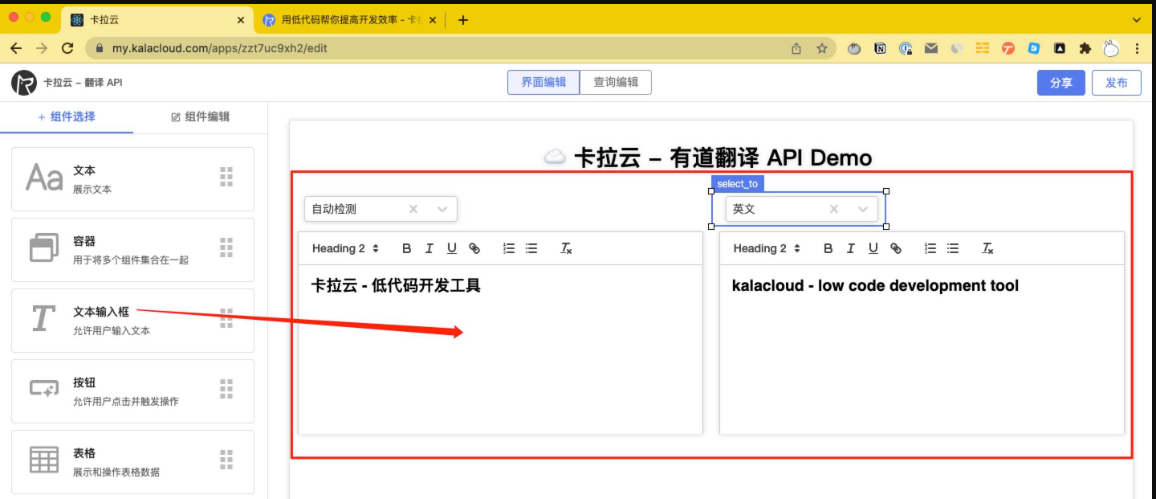Click the bookmark star in the address bar
The width and height of the screenshot is (1156, 499).
click(821, 48)
